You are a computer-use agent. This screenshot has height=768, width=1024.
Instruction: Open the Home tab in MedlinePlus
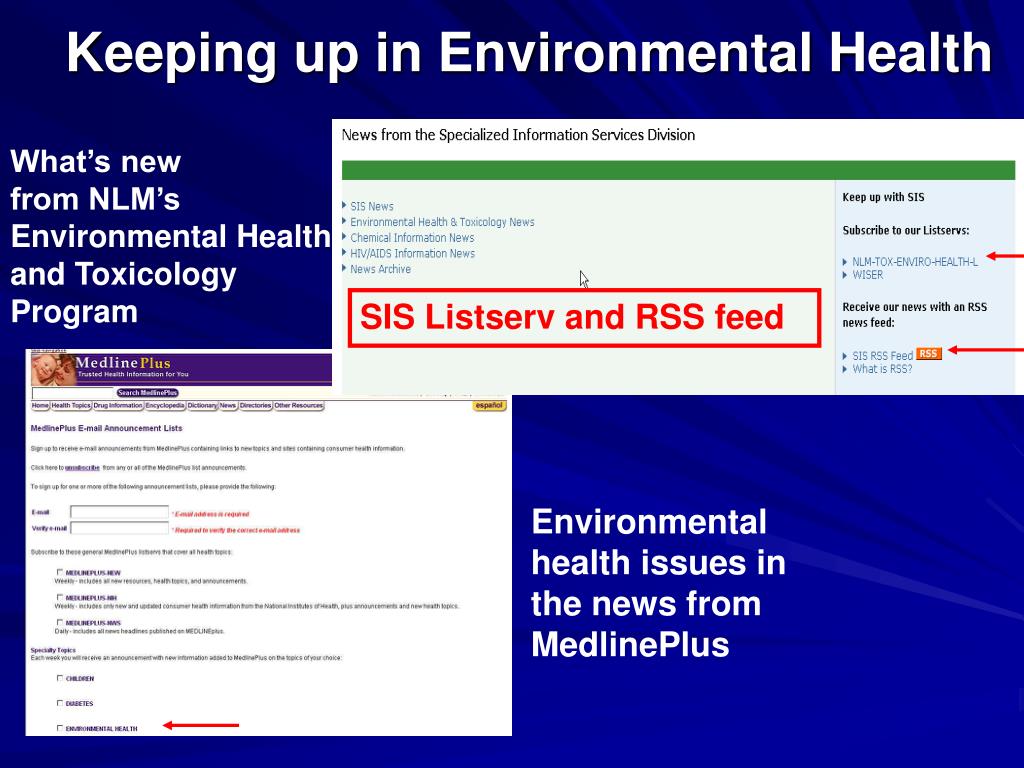pos(40,406)
